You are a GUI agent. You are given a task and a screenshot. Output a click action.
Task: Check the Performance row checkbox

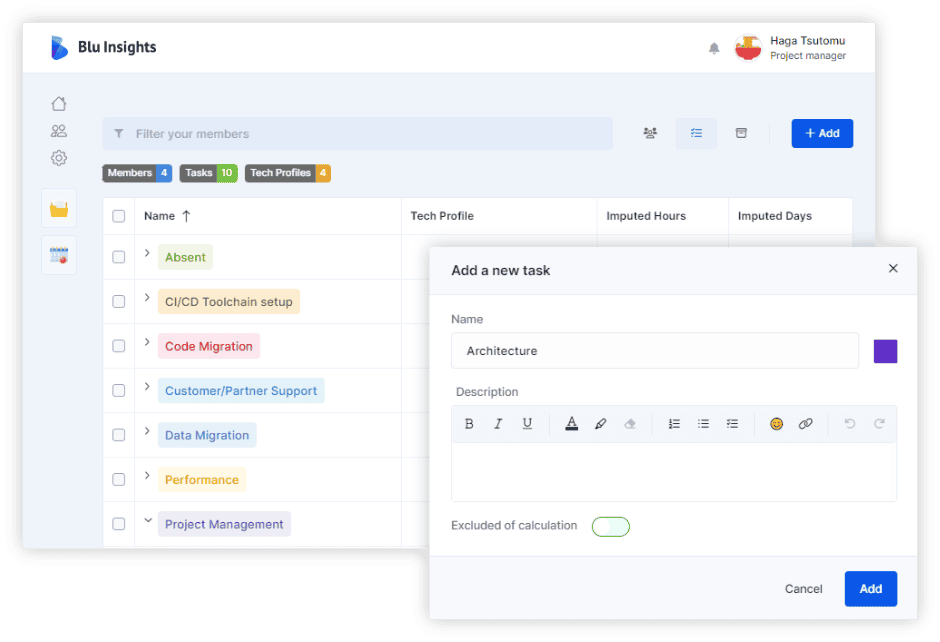[119, 480]
